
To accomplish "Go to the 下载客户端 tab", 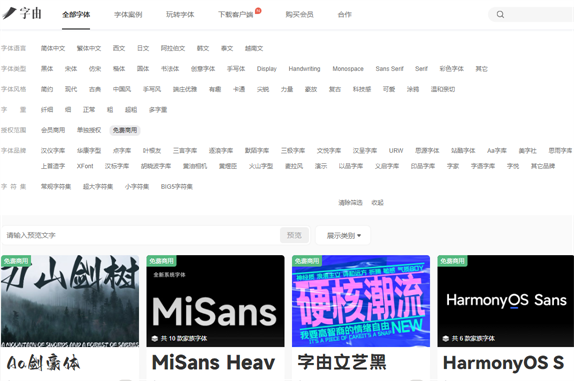I will pos(236,15).
